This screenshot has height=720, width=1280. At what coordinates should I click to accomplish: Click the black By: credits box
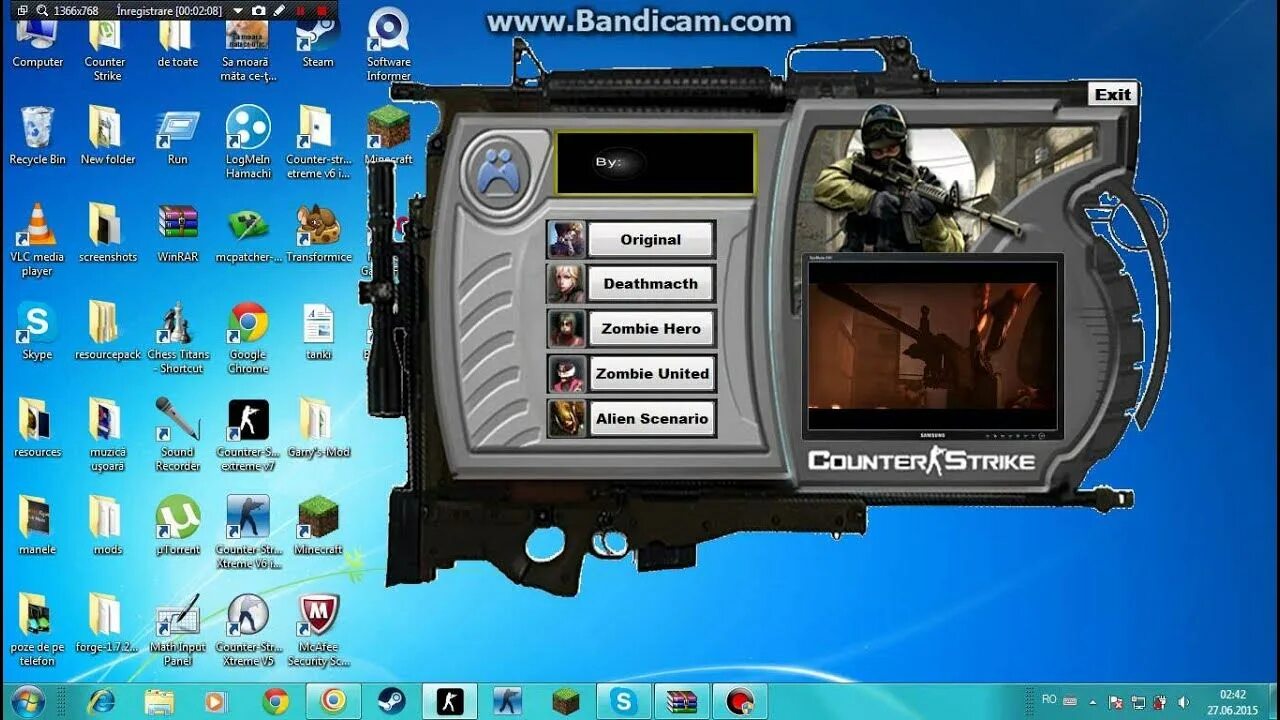(x=655, y=162)
